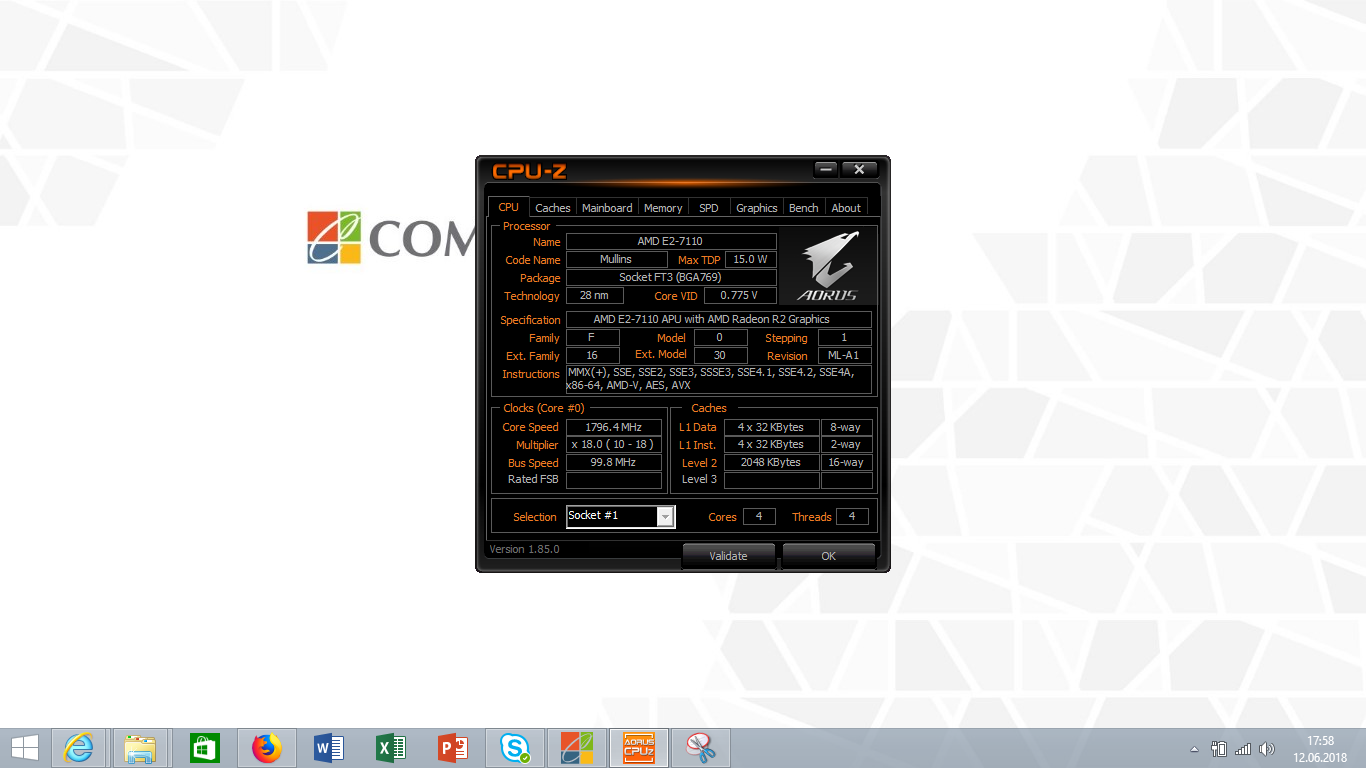Show hidden system tray icons
Image resolution: width=1366 pixels, height=768 pixels.
point(1194,749)
